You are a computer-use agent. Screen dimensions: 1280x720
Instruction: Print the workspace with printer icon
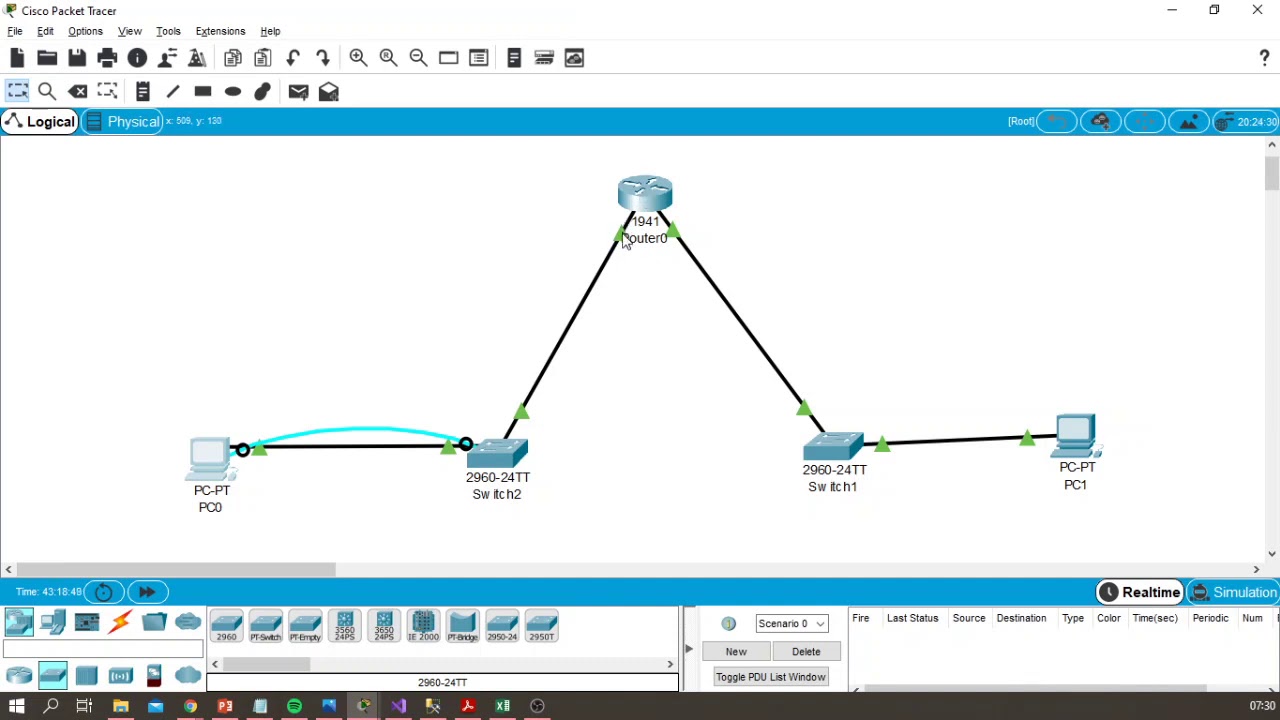[x=107, y=58]
